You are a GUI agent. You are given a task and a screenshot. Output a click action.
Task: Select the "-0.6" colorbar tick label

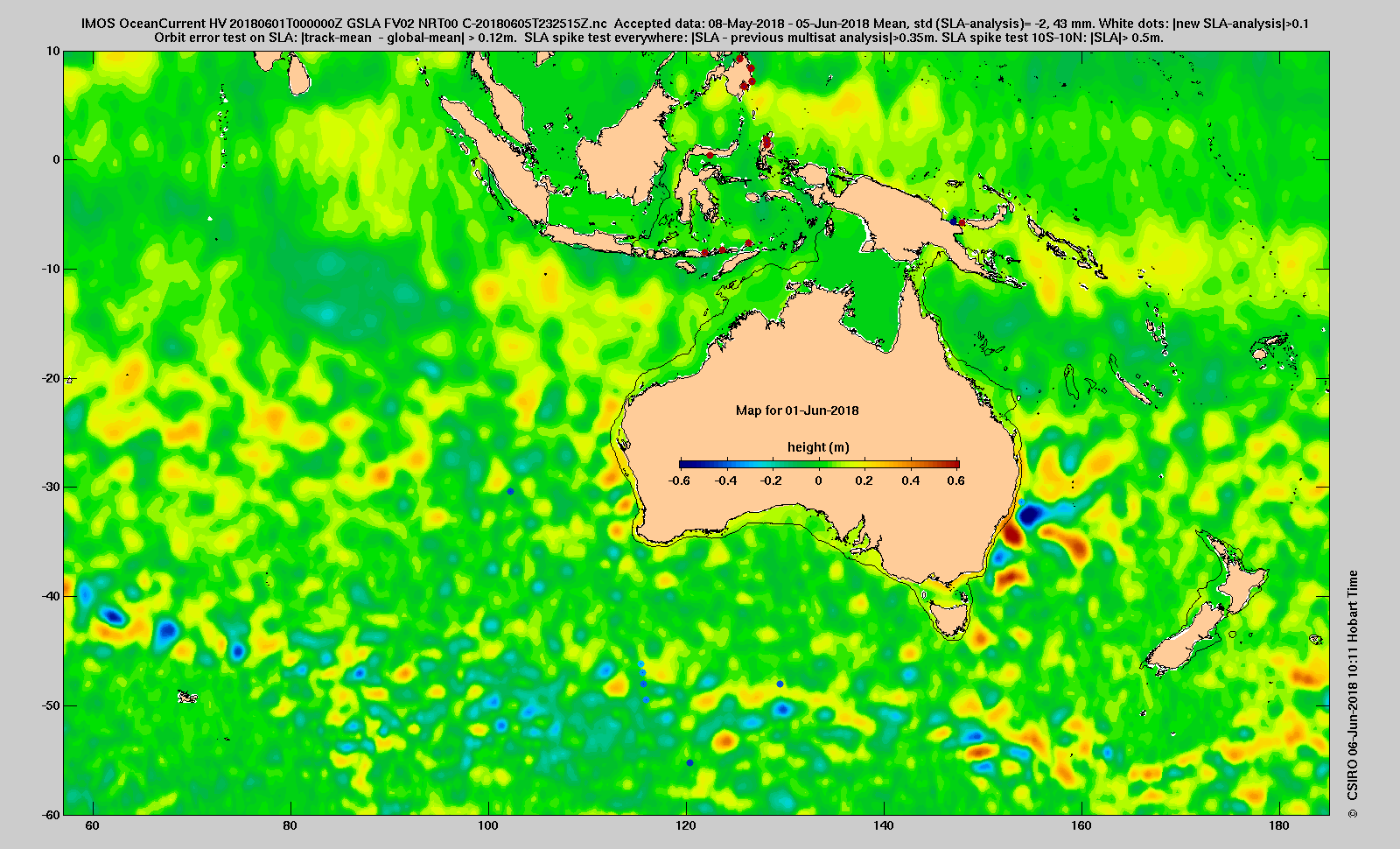pyautogui.click(x=679, y=481)
